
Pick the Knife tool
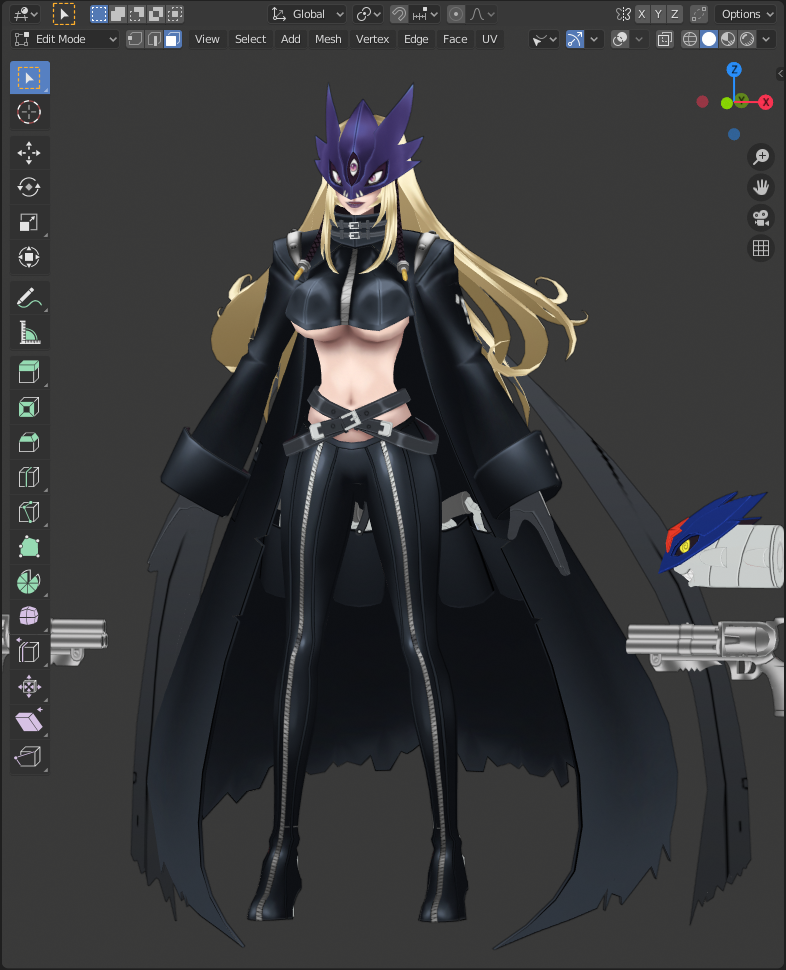pos(30,512)
